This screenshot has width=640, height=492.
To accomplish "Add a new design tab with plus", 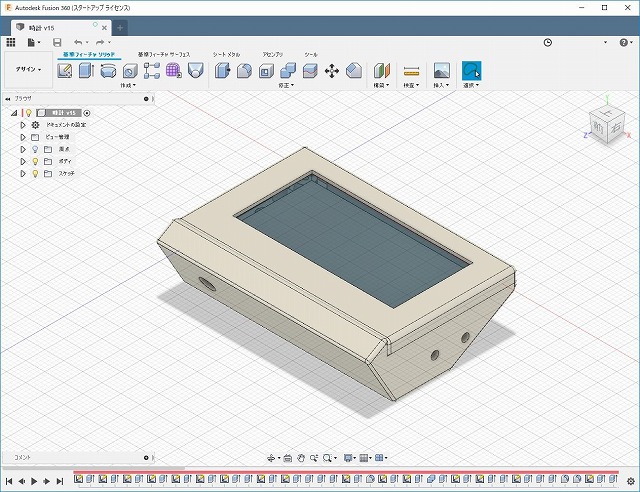I will click(120, 28).
